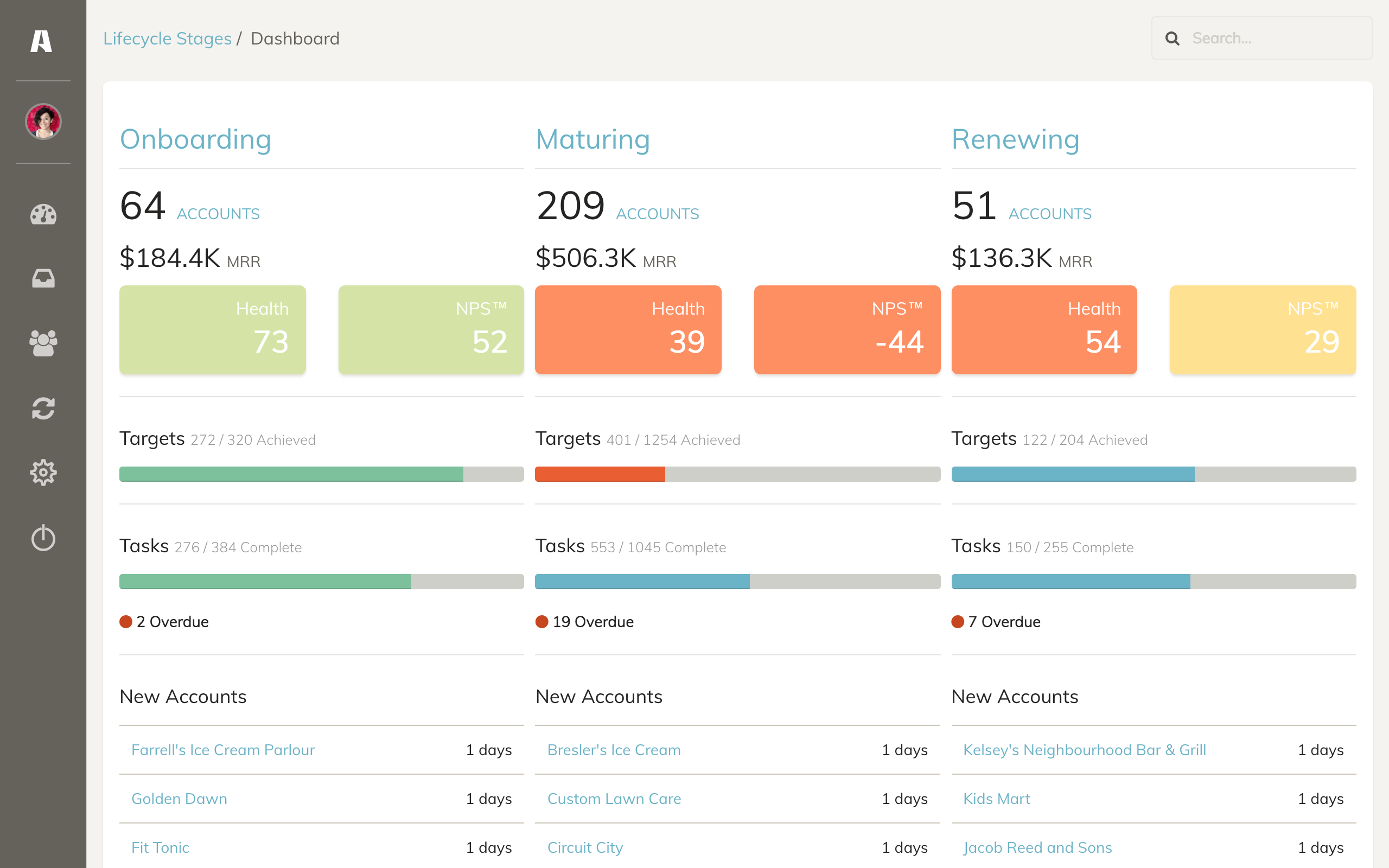
Task: Open the Maturing stage heading
Action: point(593,139)
